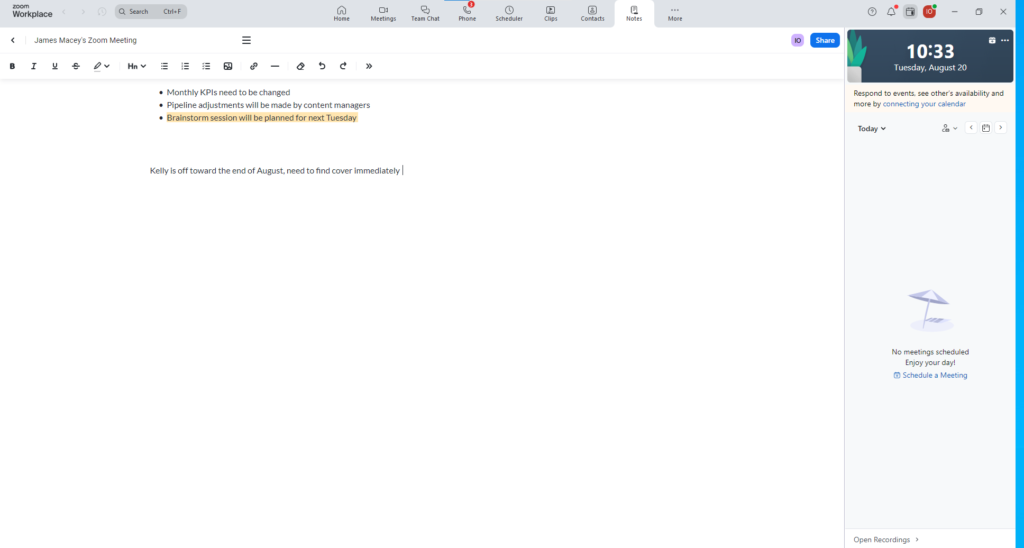Expand the Open Recordings section
1024x548 pixels.
(885, 539)
